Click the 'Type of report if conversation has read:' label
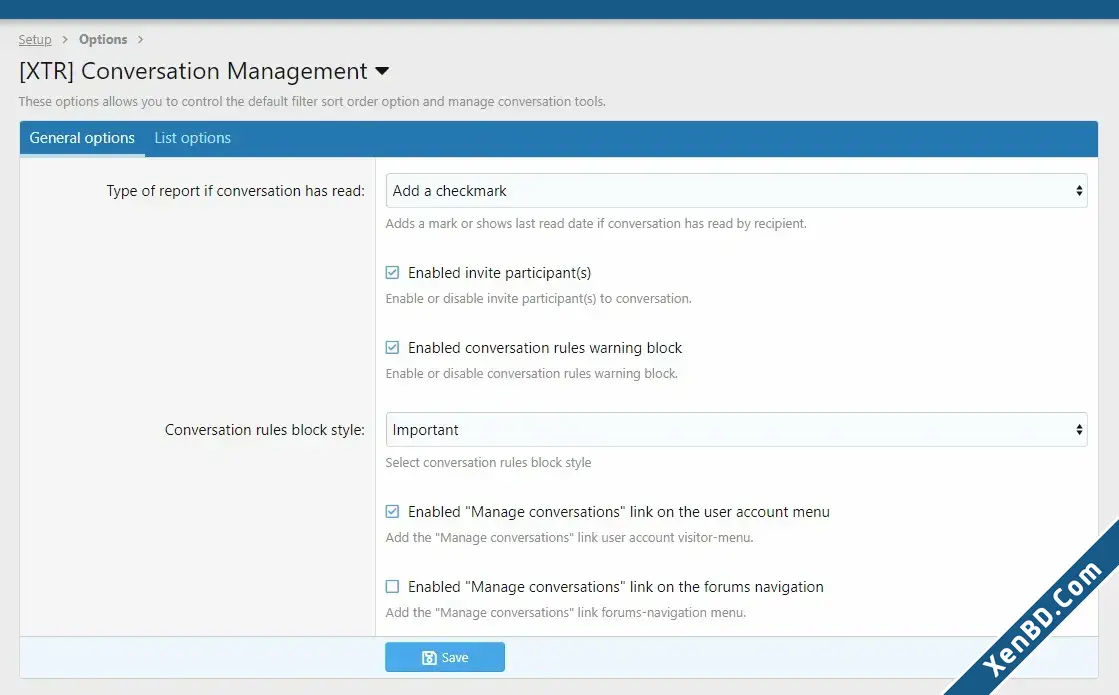Viewport: 1119px width, 695px height. (236, 191)
